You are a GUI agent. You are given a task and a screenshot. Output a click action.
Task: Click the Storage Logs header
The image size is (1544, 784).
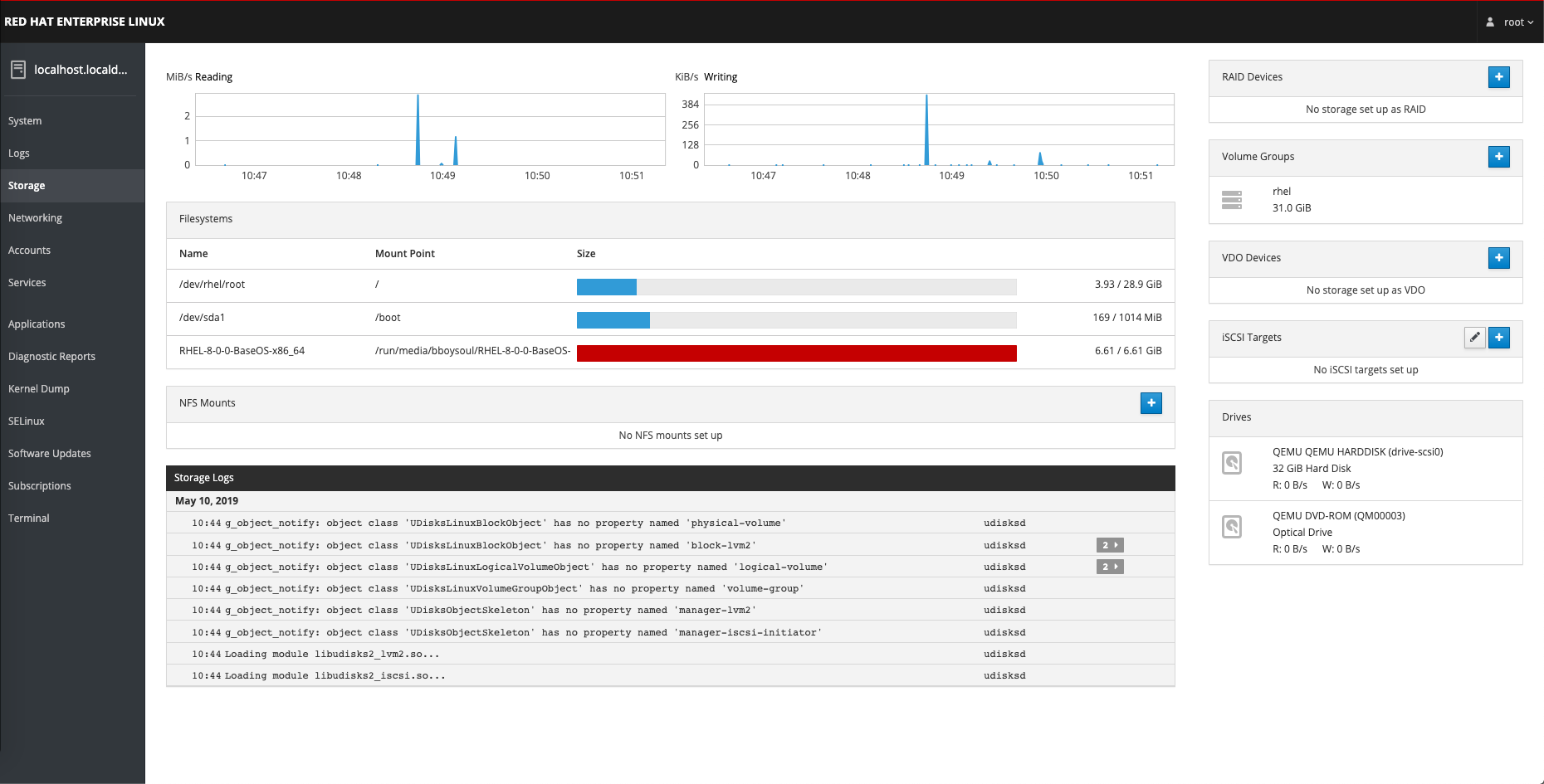tap(670, 478)
